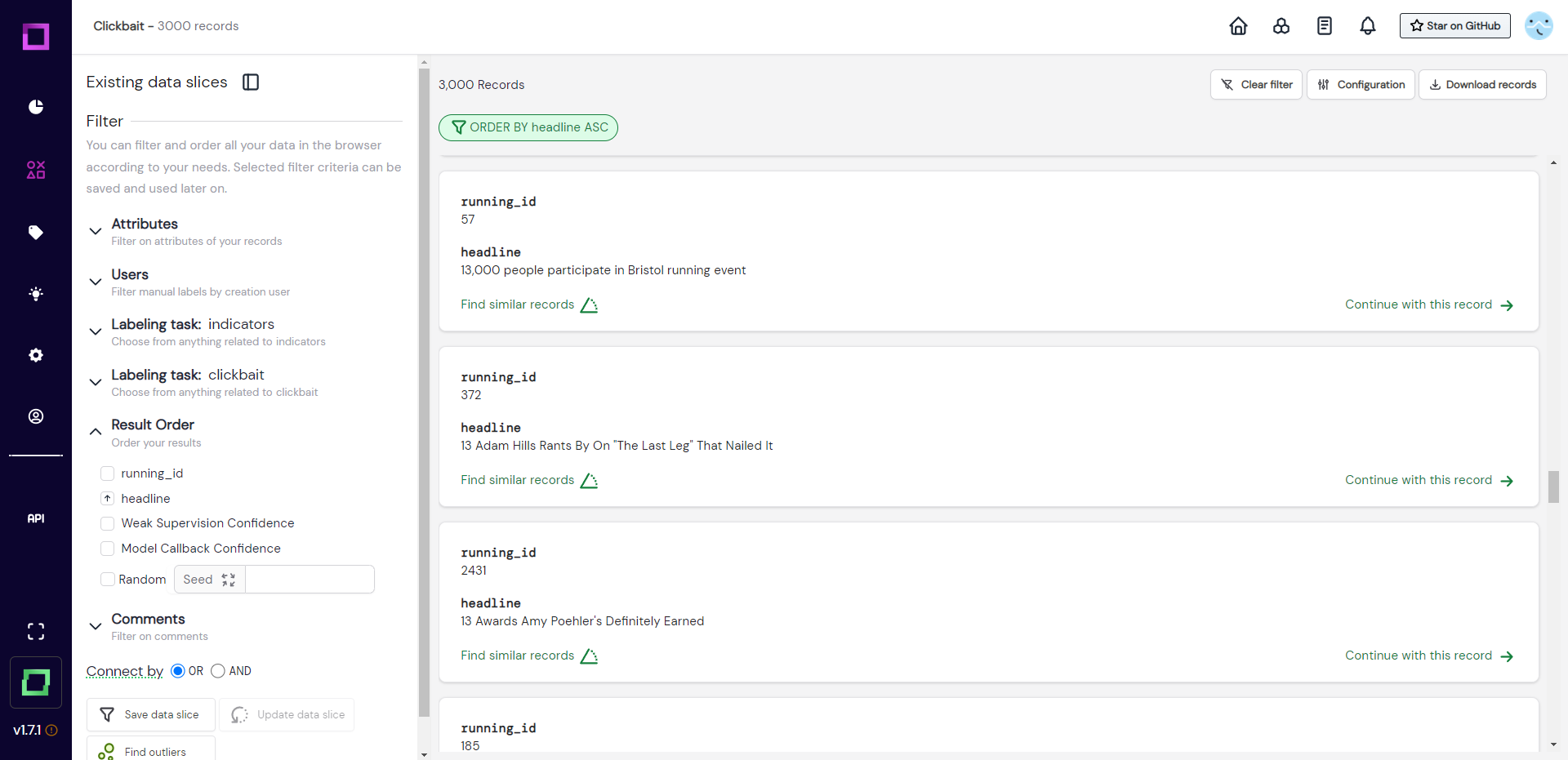Screen dimensions: 1568x760
Task: Check Weak Supervision Confidence ordering
Action: (107, 523)
